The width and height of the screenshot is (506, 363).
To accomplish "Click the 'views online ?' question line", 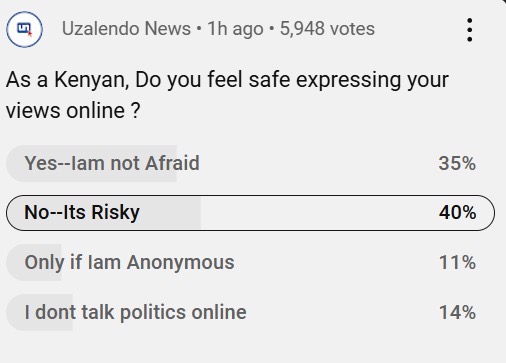I will (73, 111).
